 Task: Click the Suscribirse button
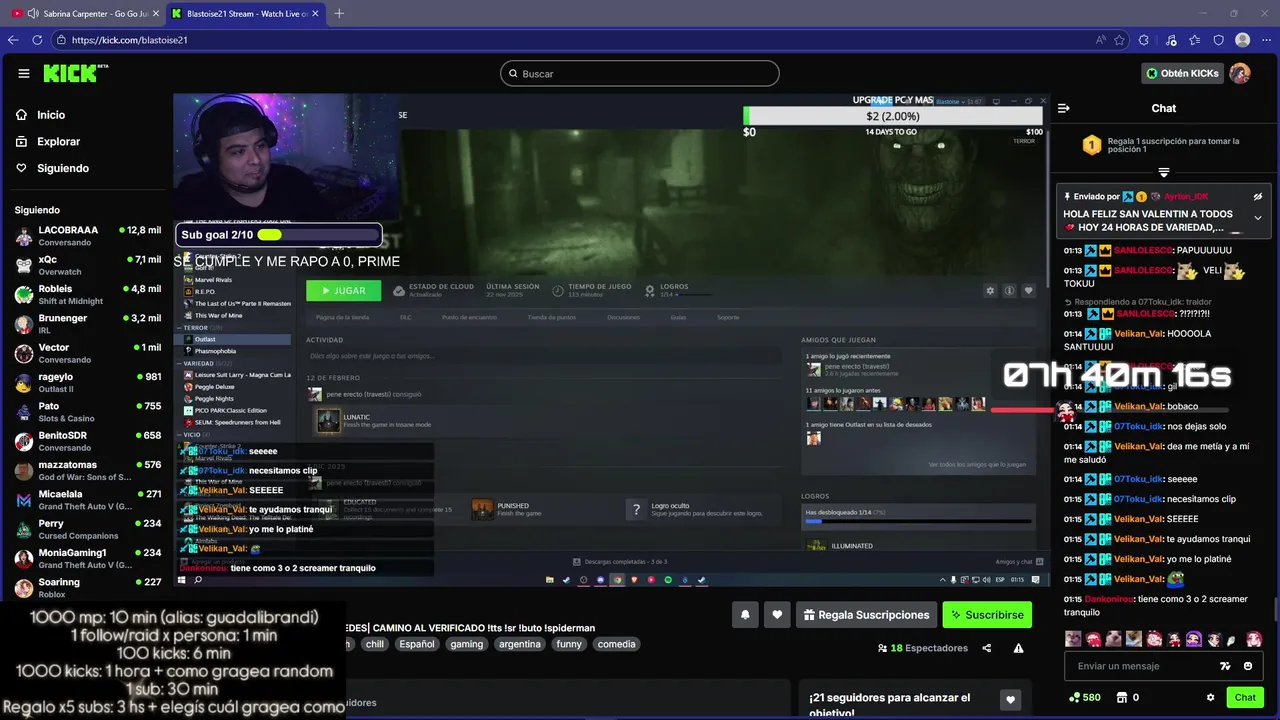pyautogui.click(x=986, y=615)
